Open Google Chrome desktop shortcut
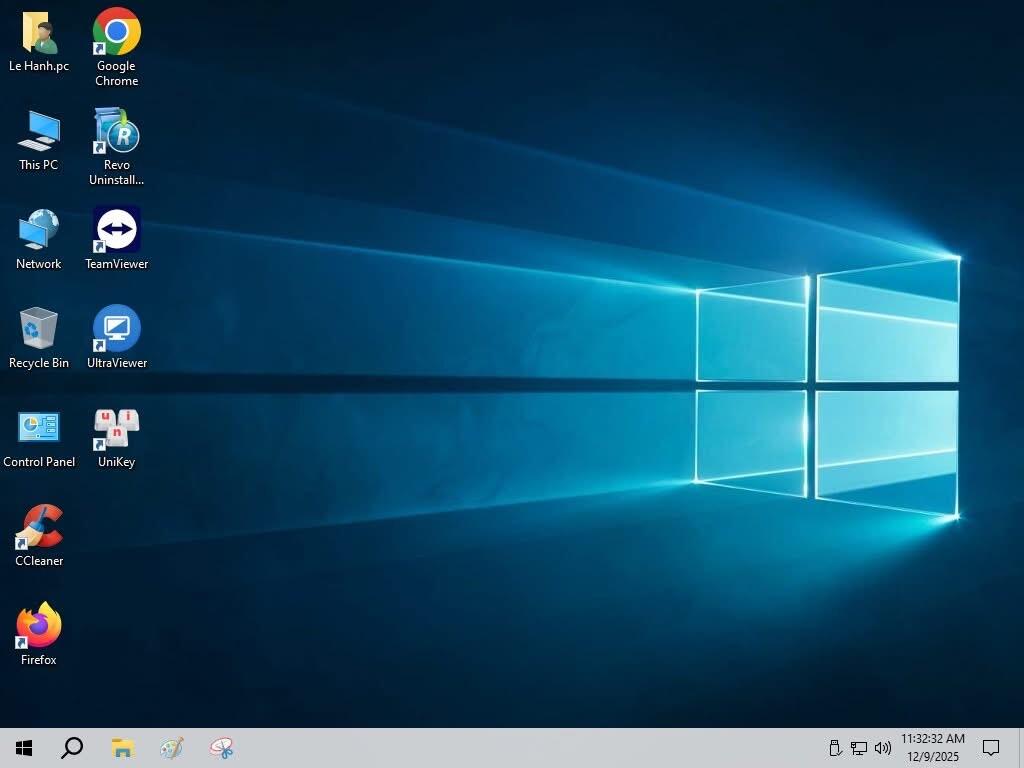This screenshot has height=768, width=1024. coord(117,33)
